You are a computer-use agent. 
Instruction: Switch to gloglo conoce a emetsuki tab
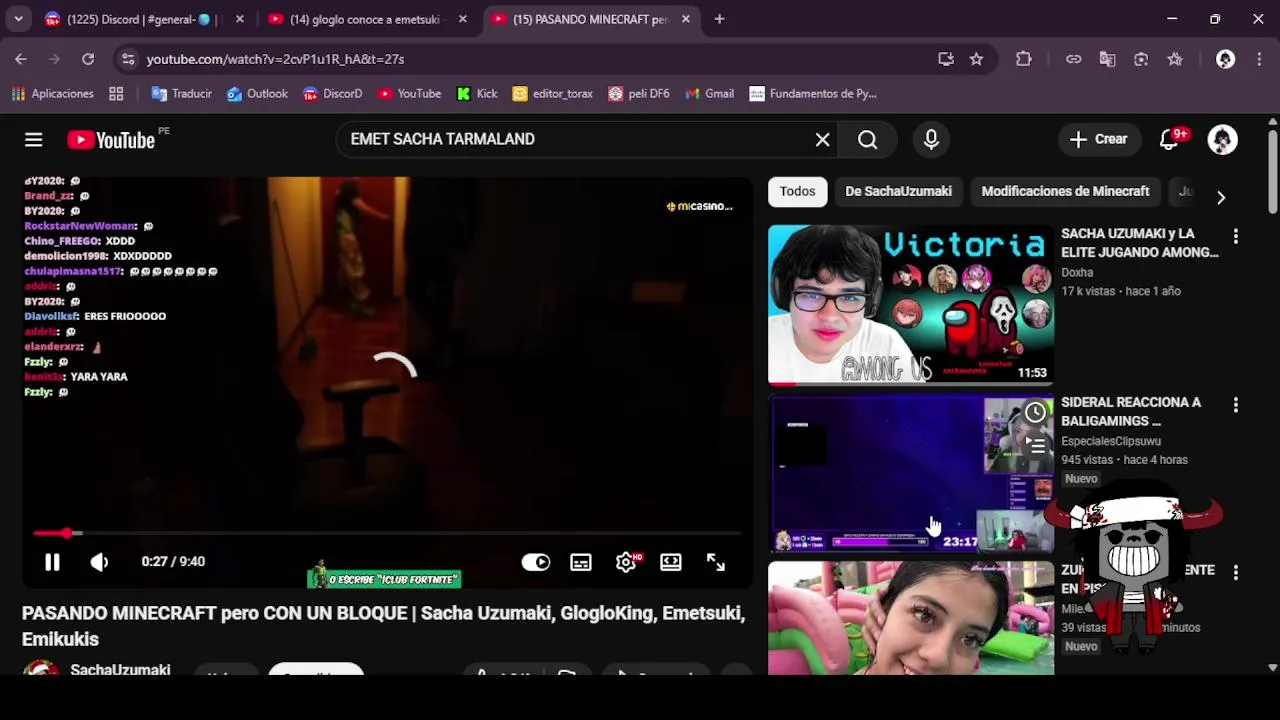(x=365, y=19)
